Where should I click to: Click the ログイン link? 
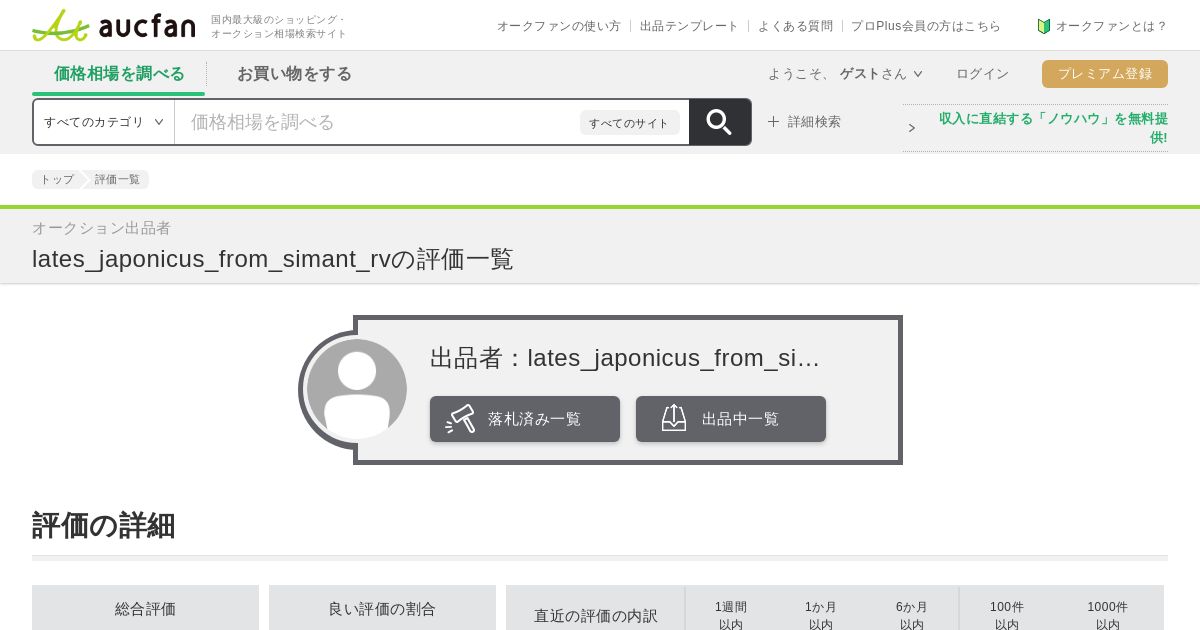coord(982,74)
